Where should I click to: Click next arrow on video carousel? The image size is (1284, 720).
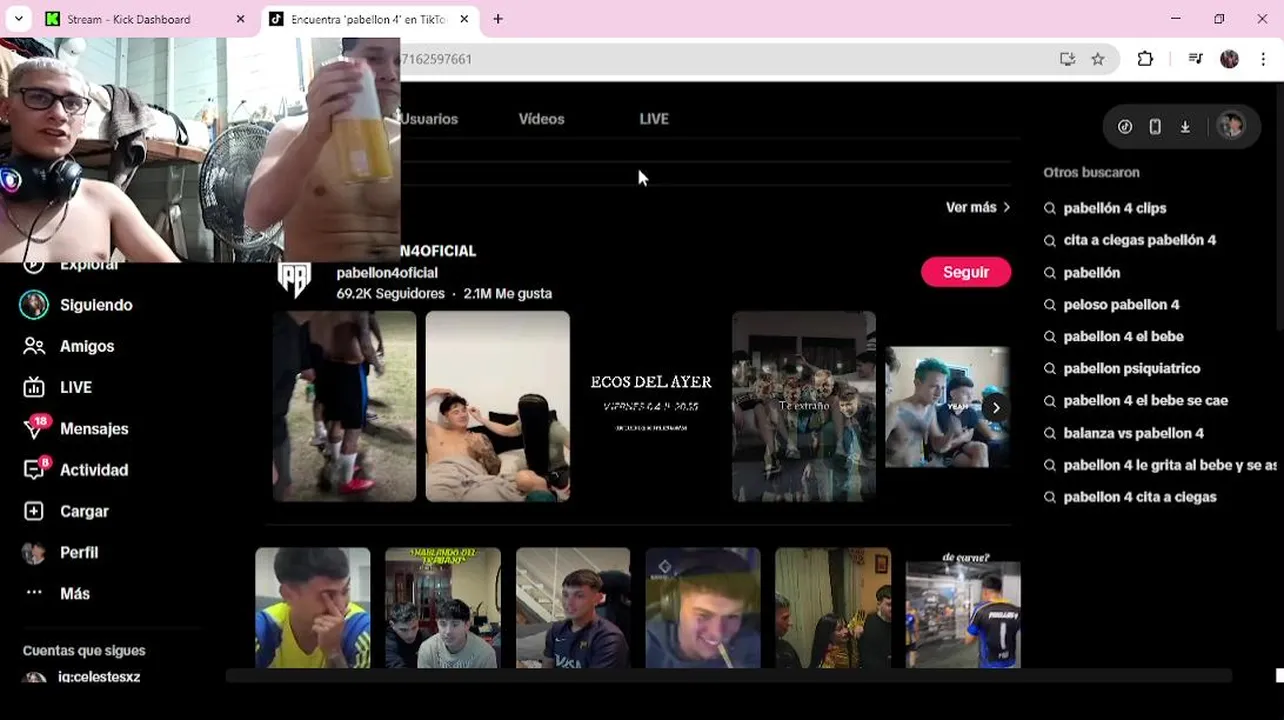(996, 407)
